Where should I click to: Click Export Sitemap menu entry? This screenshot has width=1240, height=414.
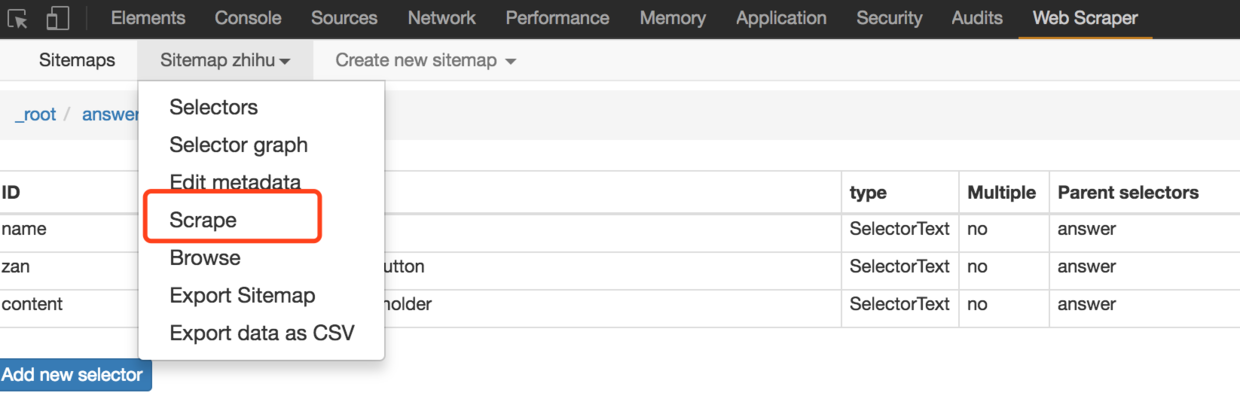point(242,296)
